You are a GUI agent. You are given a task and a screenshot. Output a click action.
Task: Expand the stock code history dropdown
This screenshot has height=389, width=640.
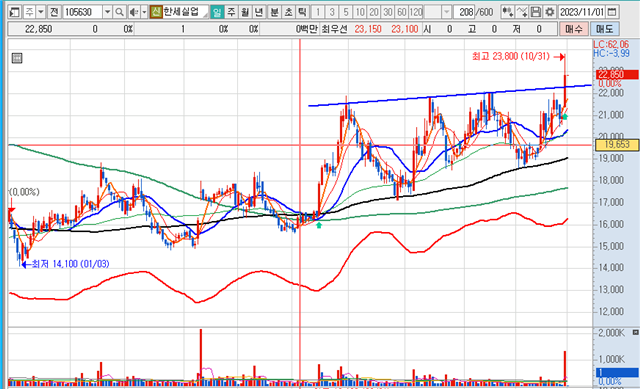[107, 12]
